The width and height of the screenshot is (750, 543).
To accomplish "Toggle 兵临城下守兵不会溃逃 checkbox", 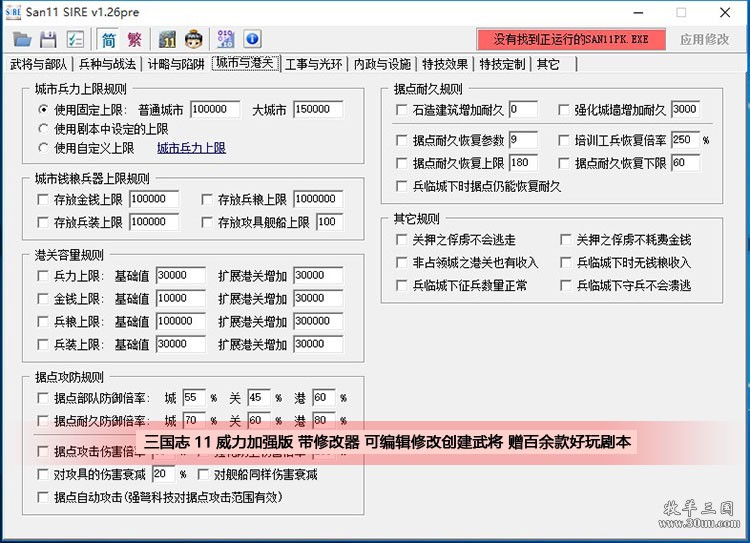I will coord(566,286).
